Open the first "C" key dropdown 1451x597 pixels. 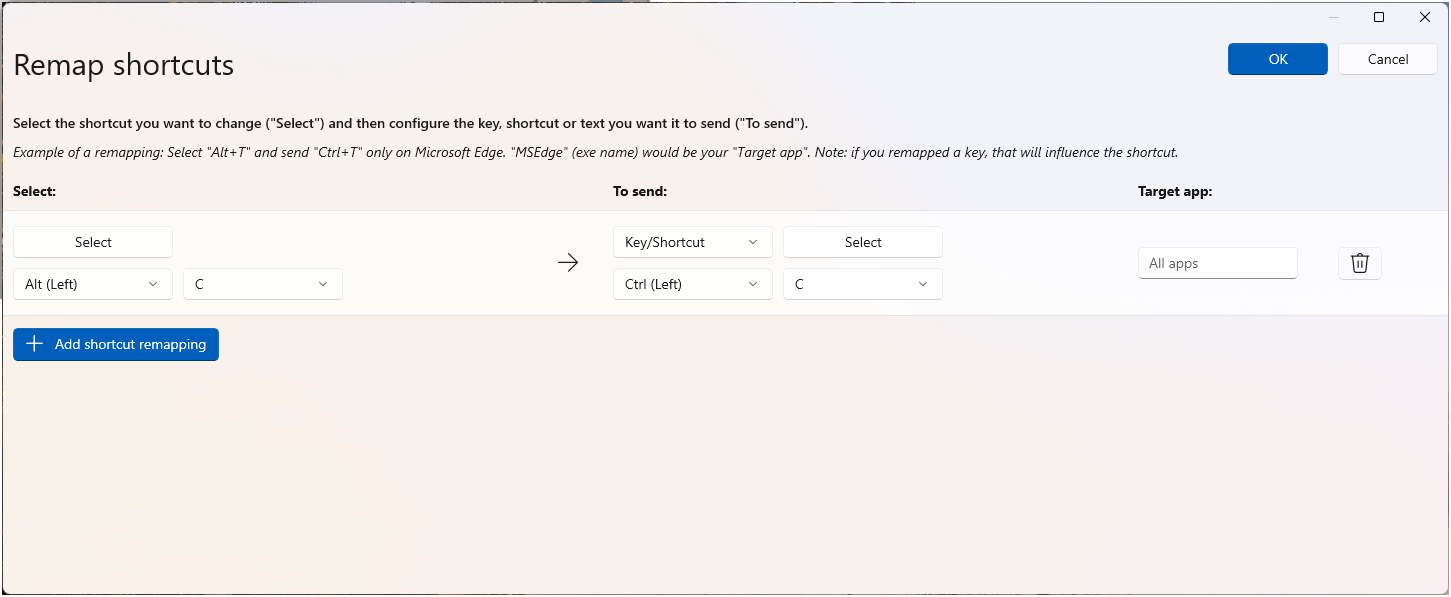(262, 284)
